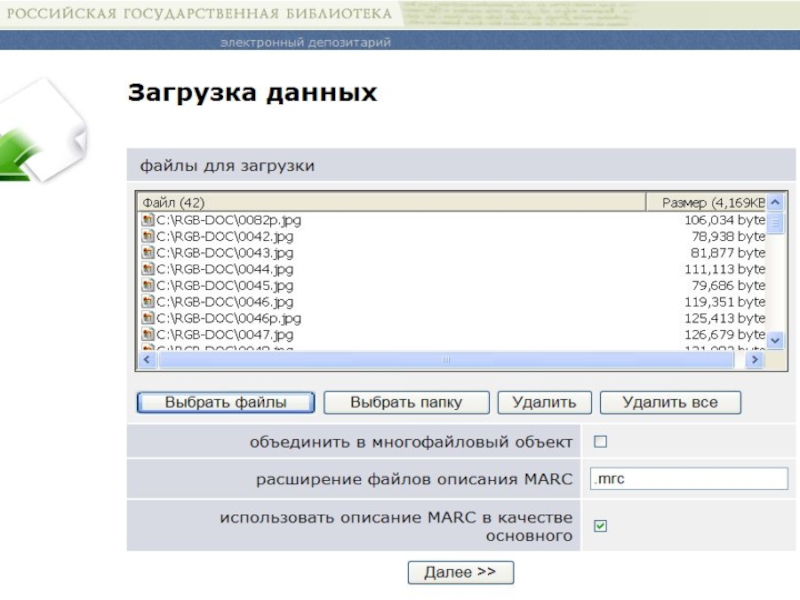800x600 pixels.
Task: Click the size value '111,113 byte'
Action: [x=724, y=269]
